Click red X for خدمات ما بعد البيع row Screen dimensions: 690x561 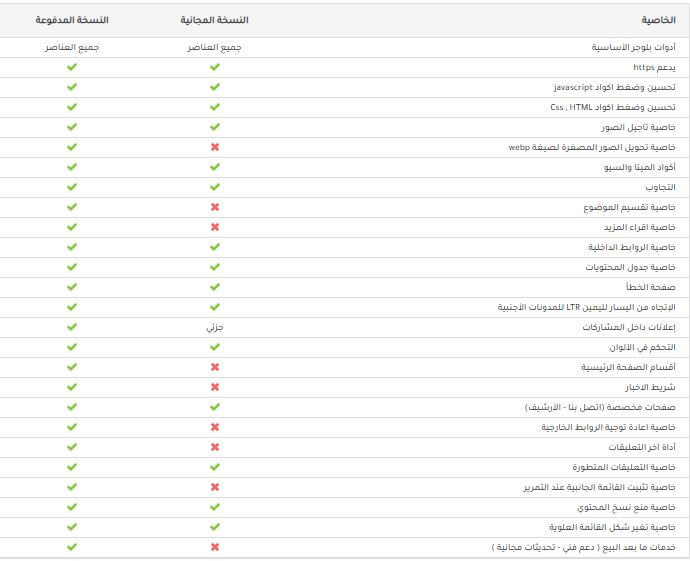click(215, 547)
